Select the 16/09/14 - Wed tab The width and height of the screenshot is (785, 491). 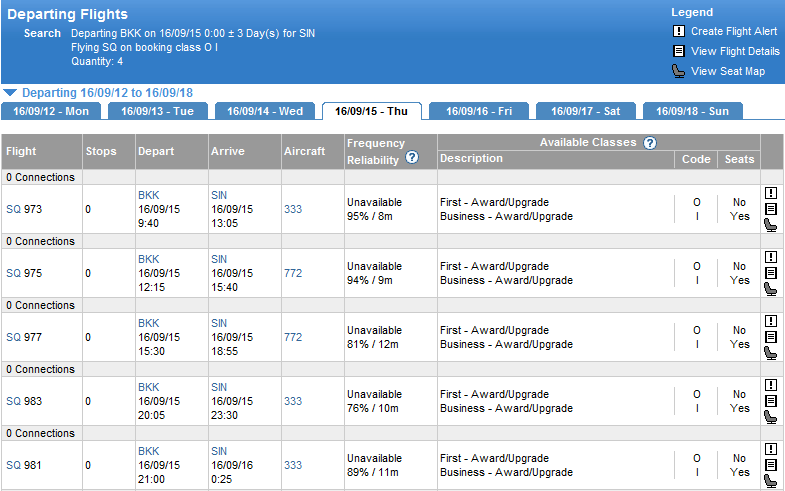click(x=264, y=111)
